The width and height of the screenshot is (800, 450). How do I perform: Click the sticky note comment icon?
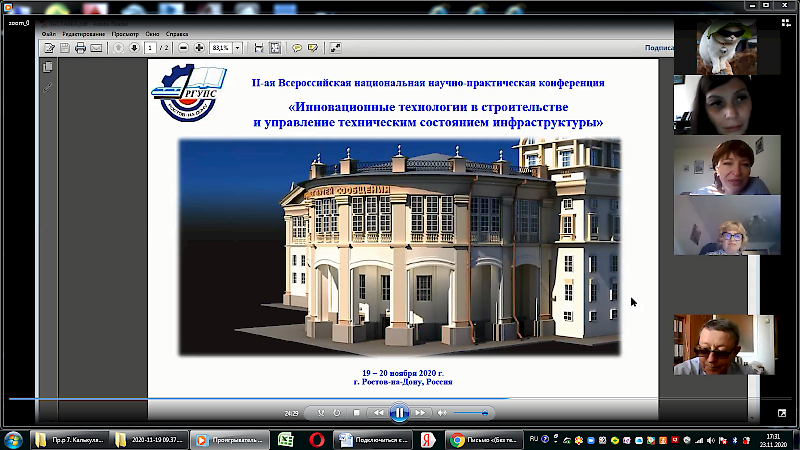(297, 47)
